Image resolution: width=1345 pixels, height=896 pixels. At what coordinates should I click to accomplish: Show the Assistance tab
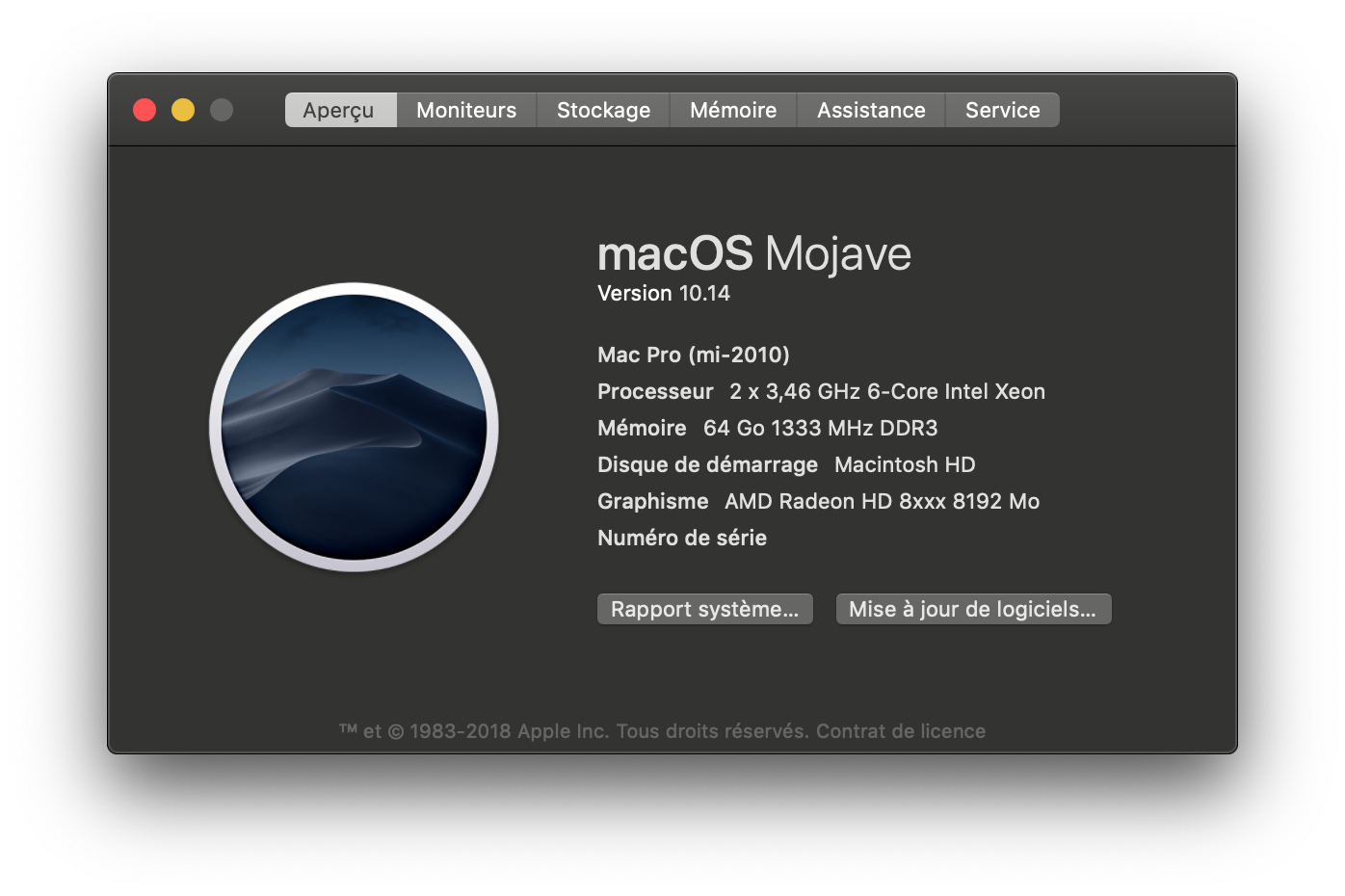[x=871, y=110]
